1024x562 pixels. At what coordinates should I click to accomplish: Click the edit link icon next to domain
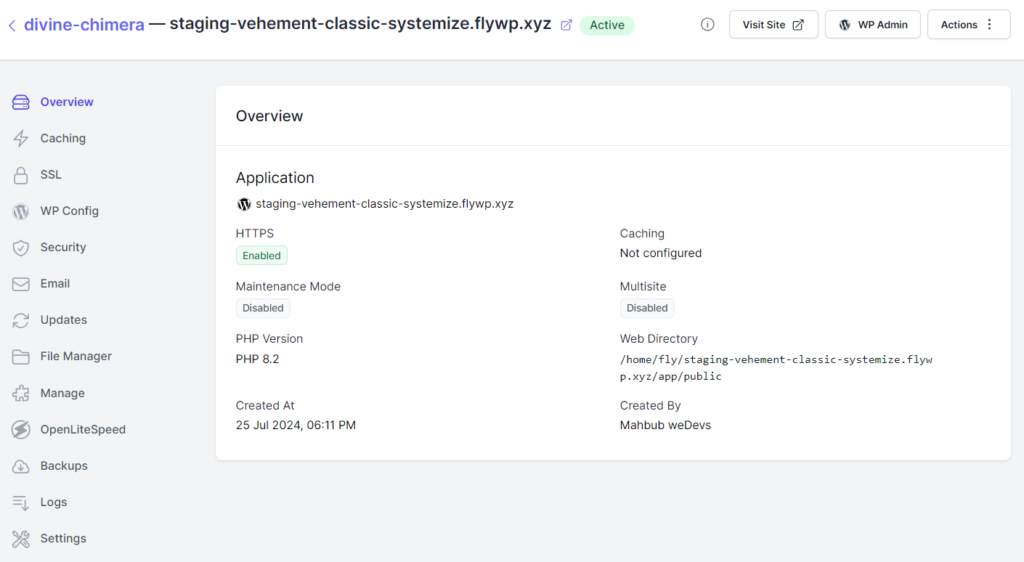[566, 25]
